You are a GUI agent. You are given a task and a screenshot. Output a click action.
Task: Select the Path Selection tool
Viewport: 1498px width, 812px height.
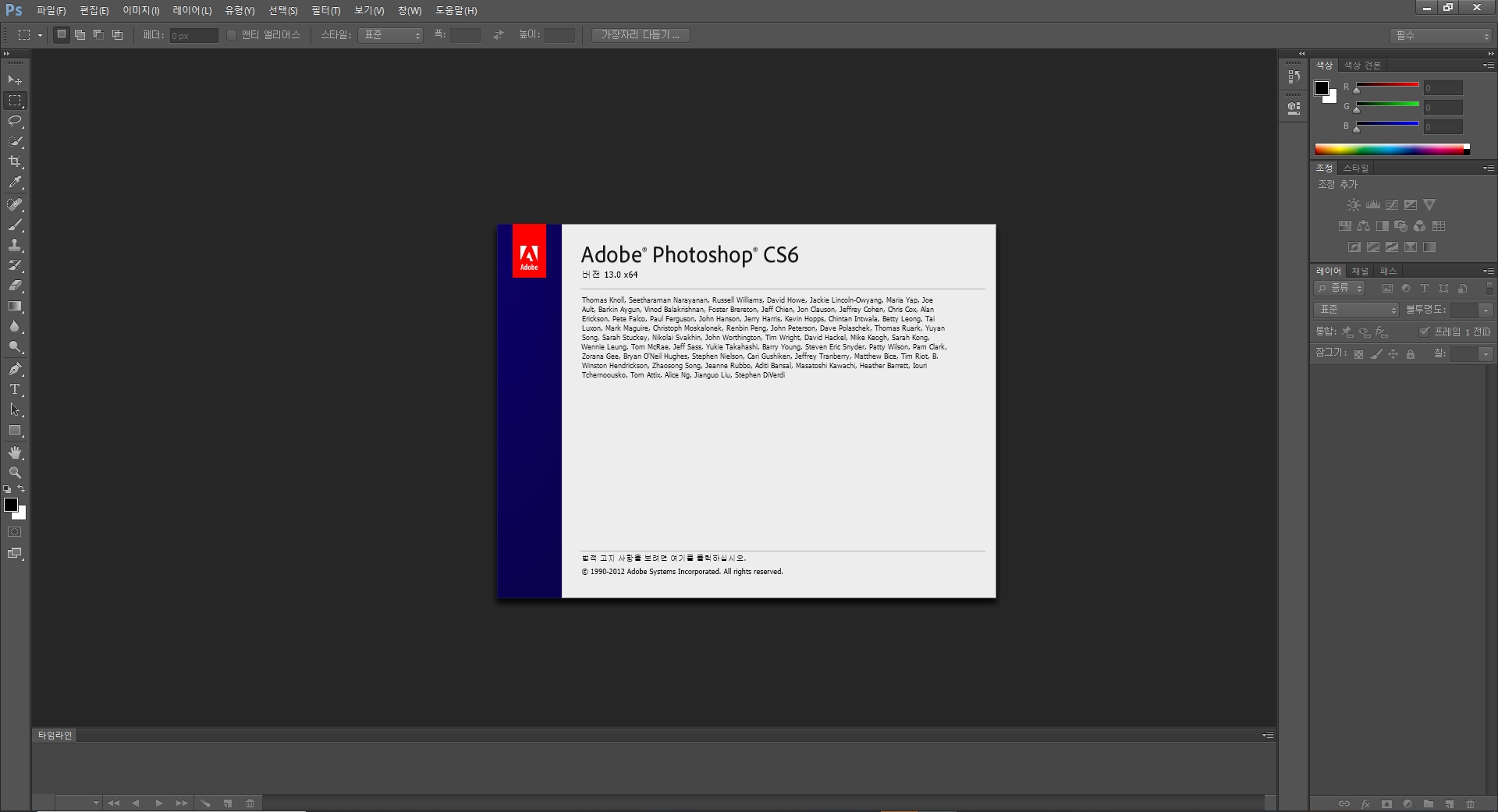[15, 410]
